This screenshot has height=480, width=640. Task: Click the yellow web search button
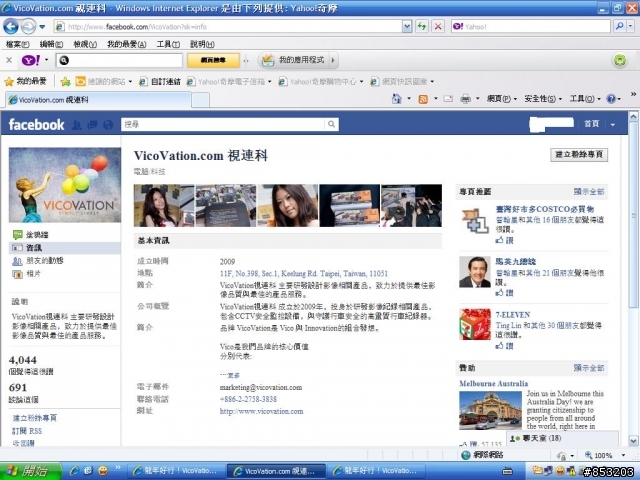point(213,60)
